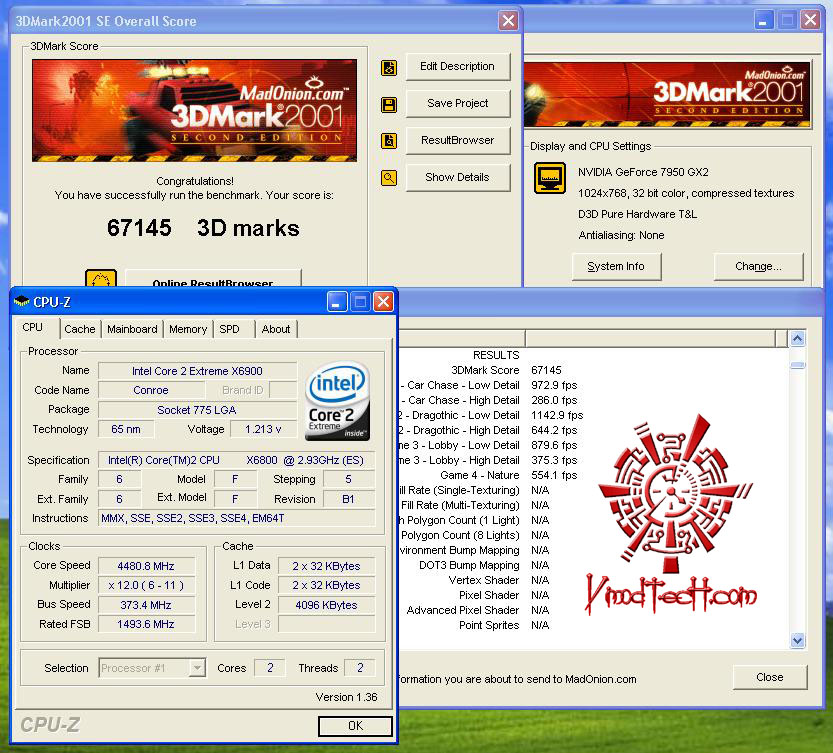This screenshot has width=833, height=753.
Task: Click the ResultBrowser document icon
Action: point(389,141)
